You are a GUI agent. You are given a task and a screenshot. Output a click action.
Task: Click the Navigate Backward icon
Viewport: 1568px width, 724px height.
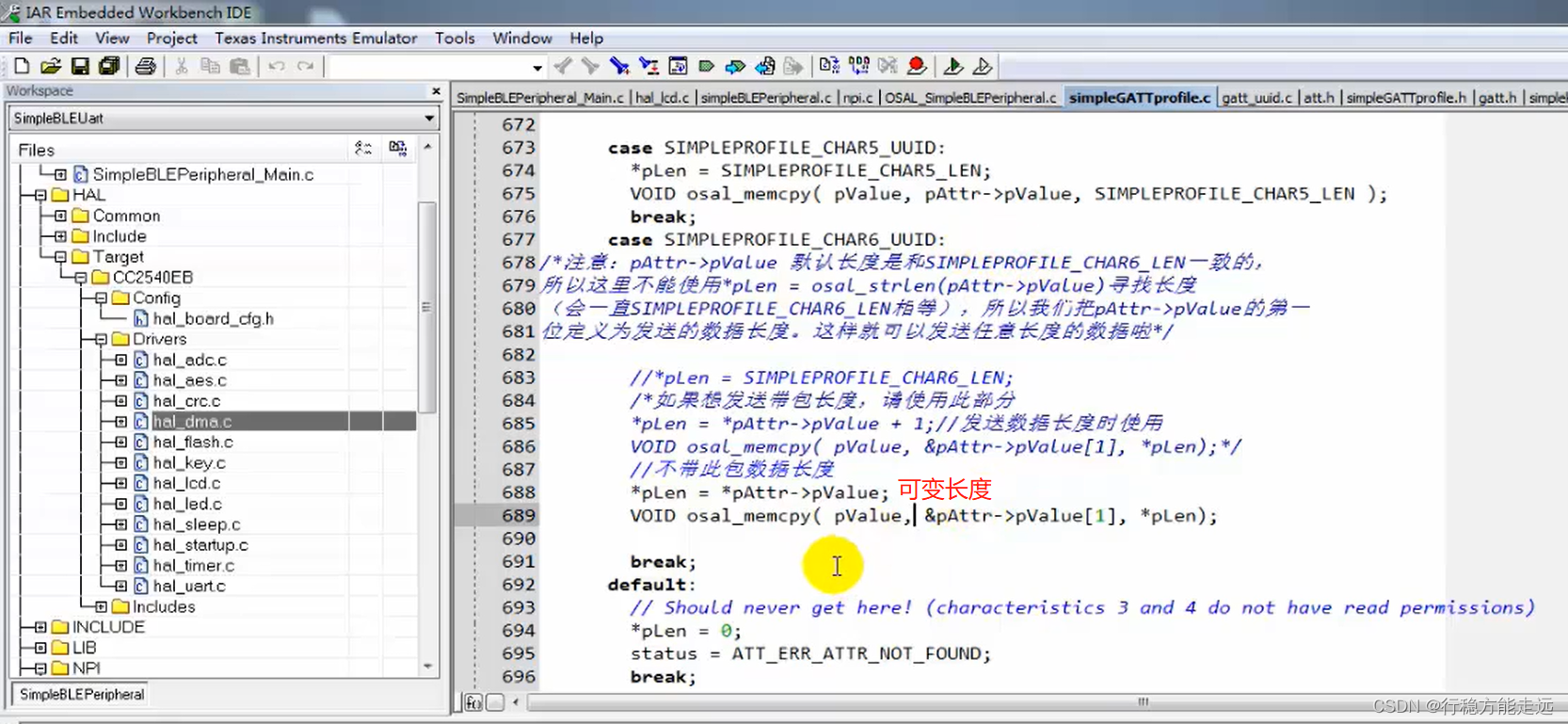[765, 66]
